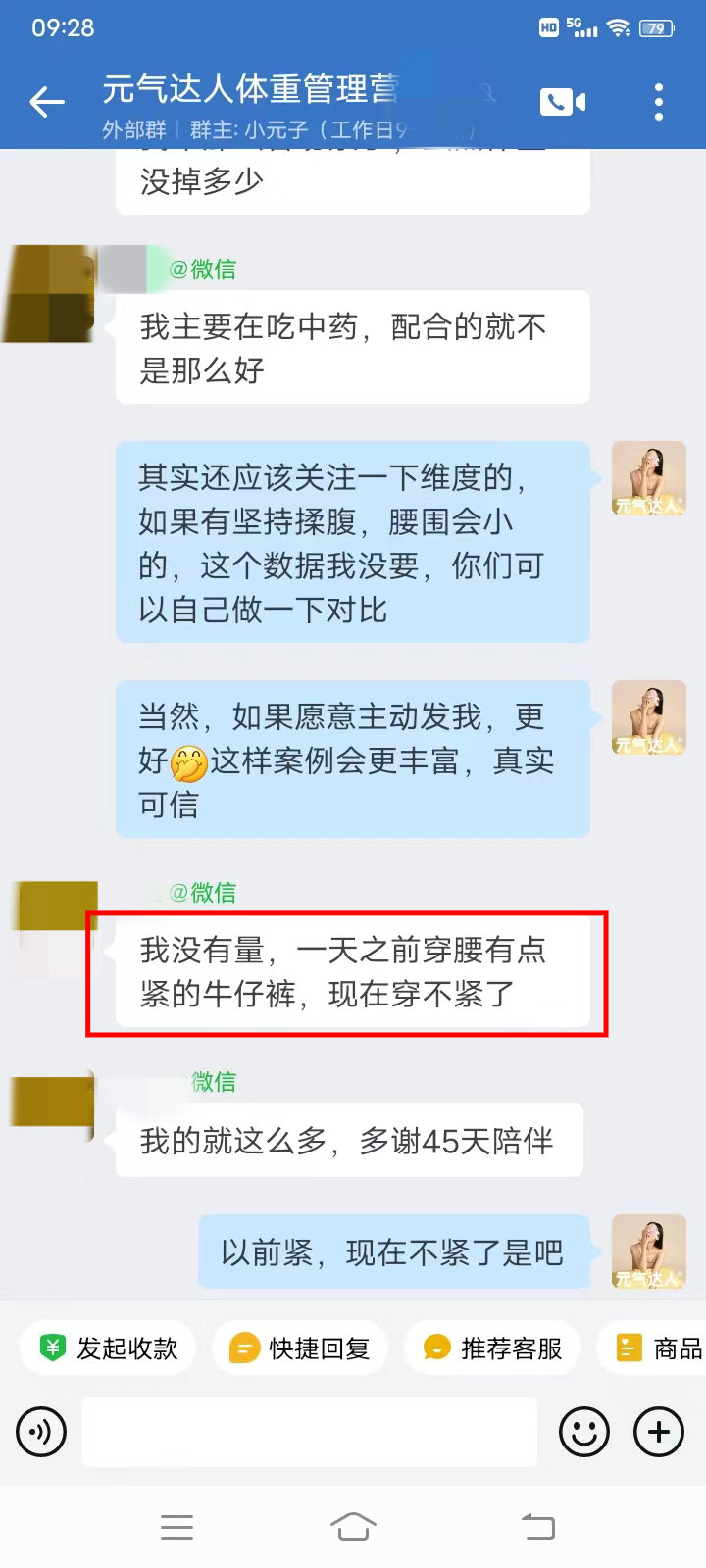The image size is (706, 1568).
Task: Tap the reply bubble 以前紧，现在不紧了是吧
Action: point(394,1251)
